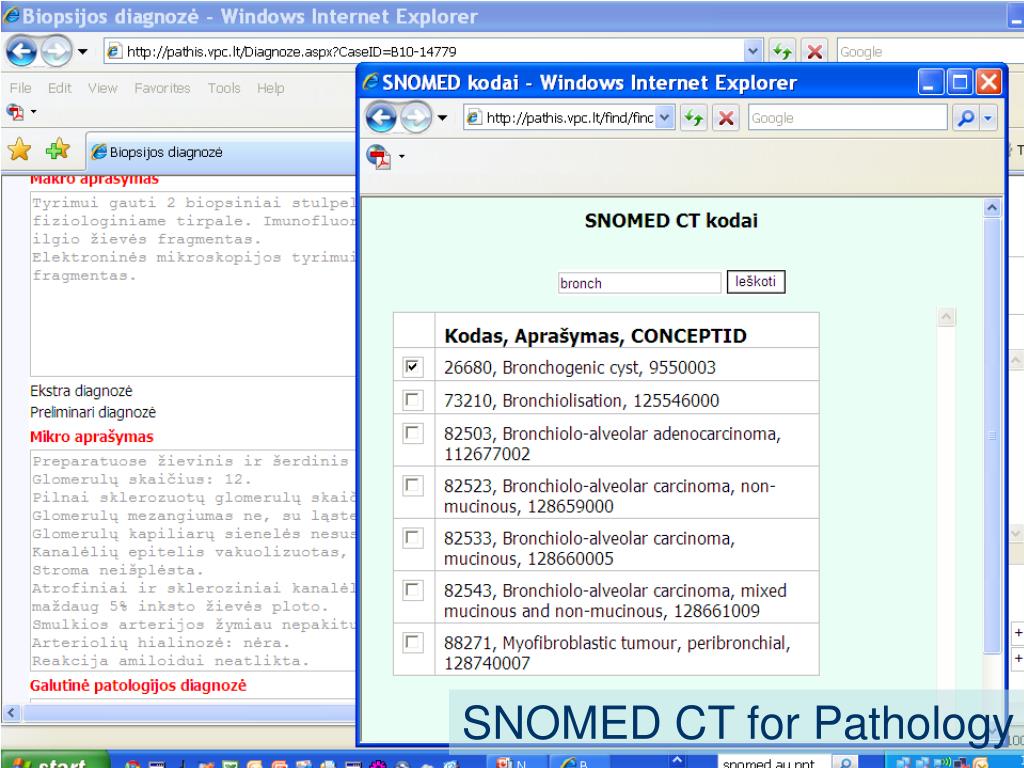Image resolution: width=1024 pixels, height=768 pixels.
Task: Click the 'Kodas, Aprašymas, CONCEPTID' table header
Action: [x=595, y=336]
